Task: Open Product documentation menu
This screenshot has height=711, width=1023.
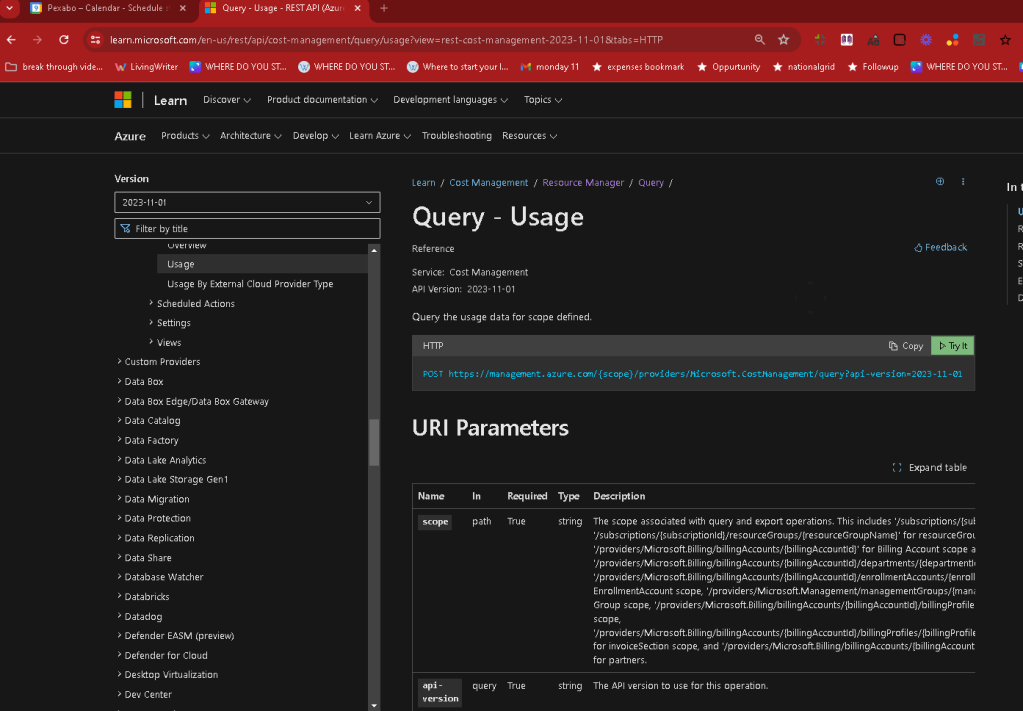Action: 322,100
